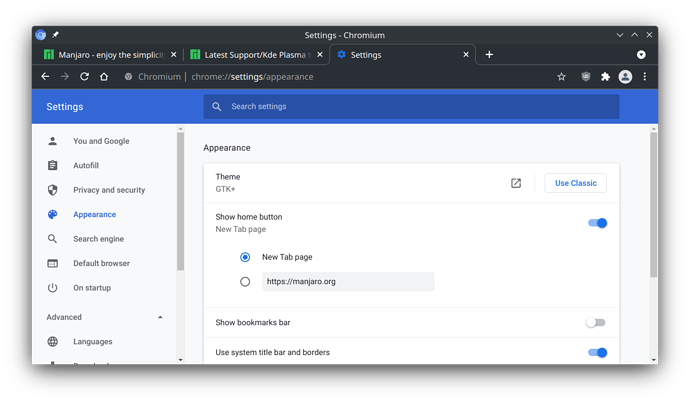Click the https://manjaro.org URL field

348,281
